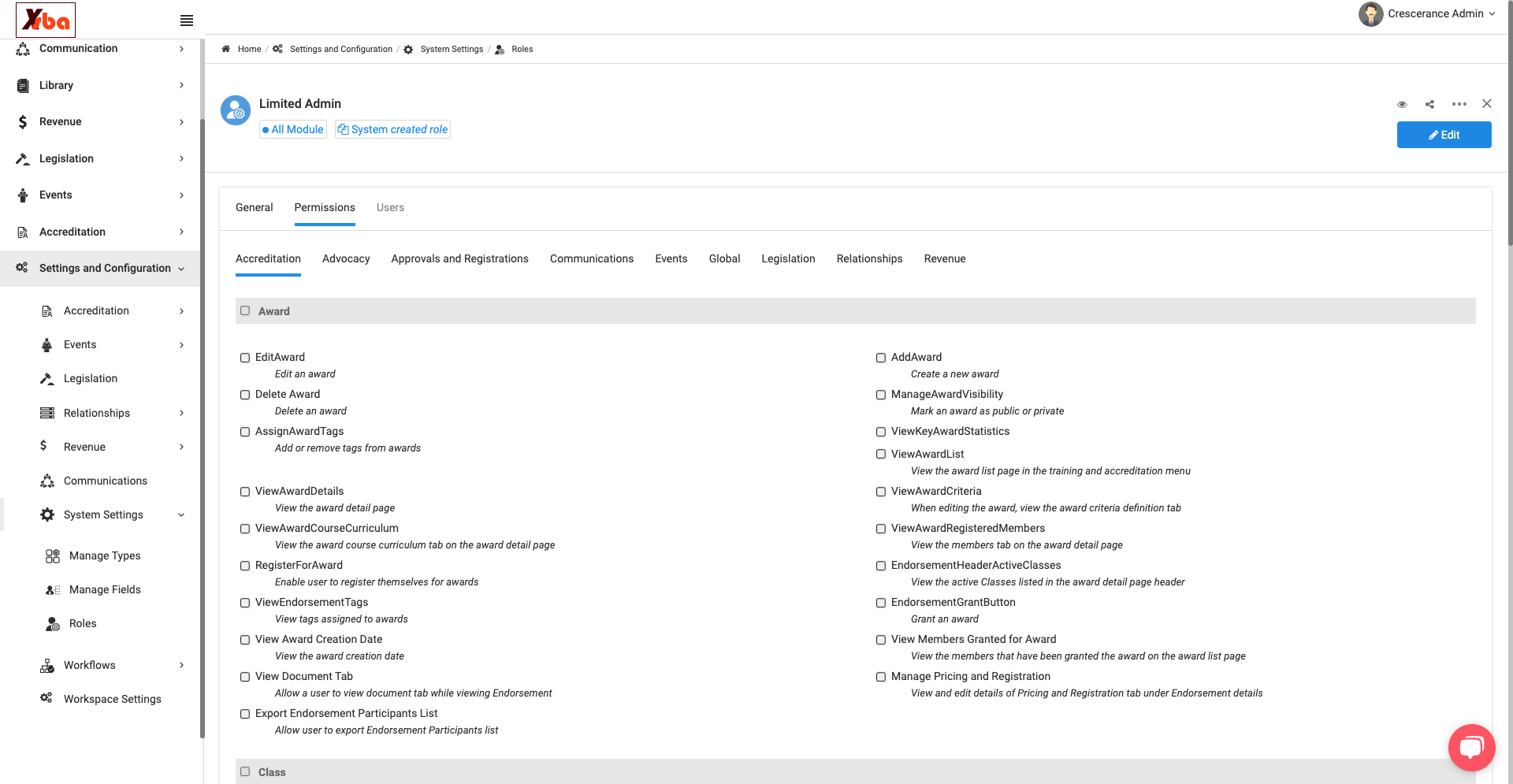Click the Revenue dollar icon in main sidebar
The image size is (1513, 784).
(23, 122)
